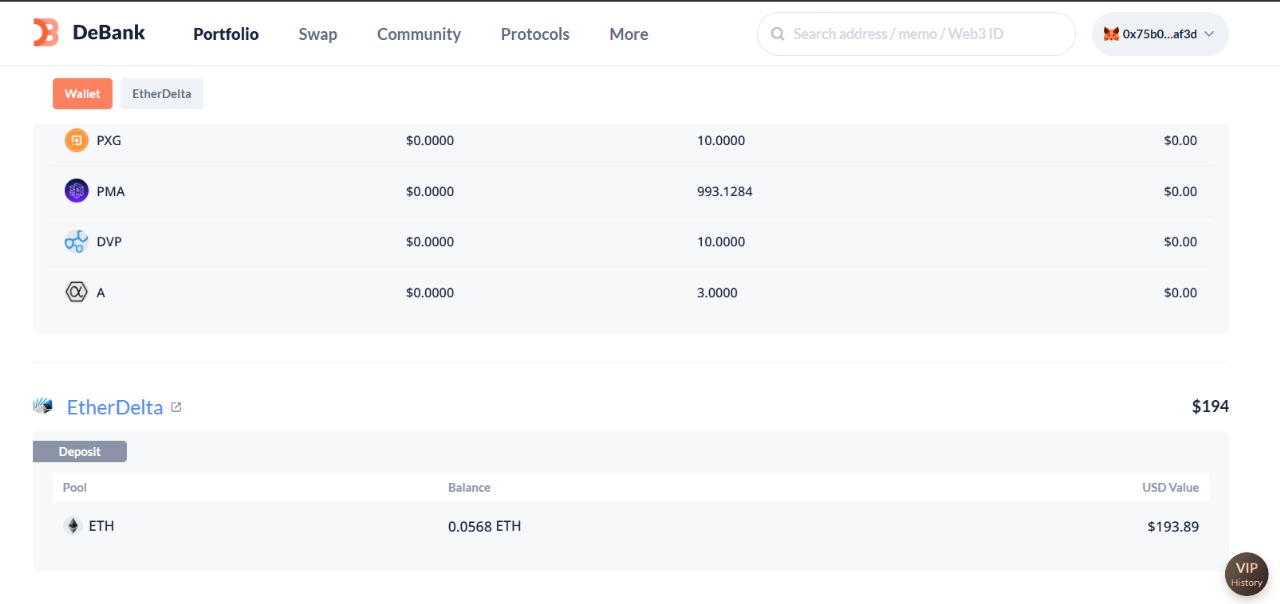Click the DeBank logo icon
Image resolution: width=1280 pixels, height=604 pixels.
click(x=46, y=33)
